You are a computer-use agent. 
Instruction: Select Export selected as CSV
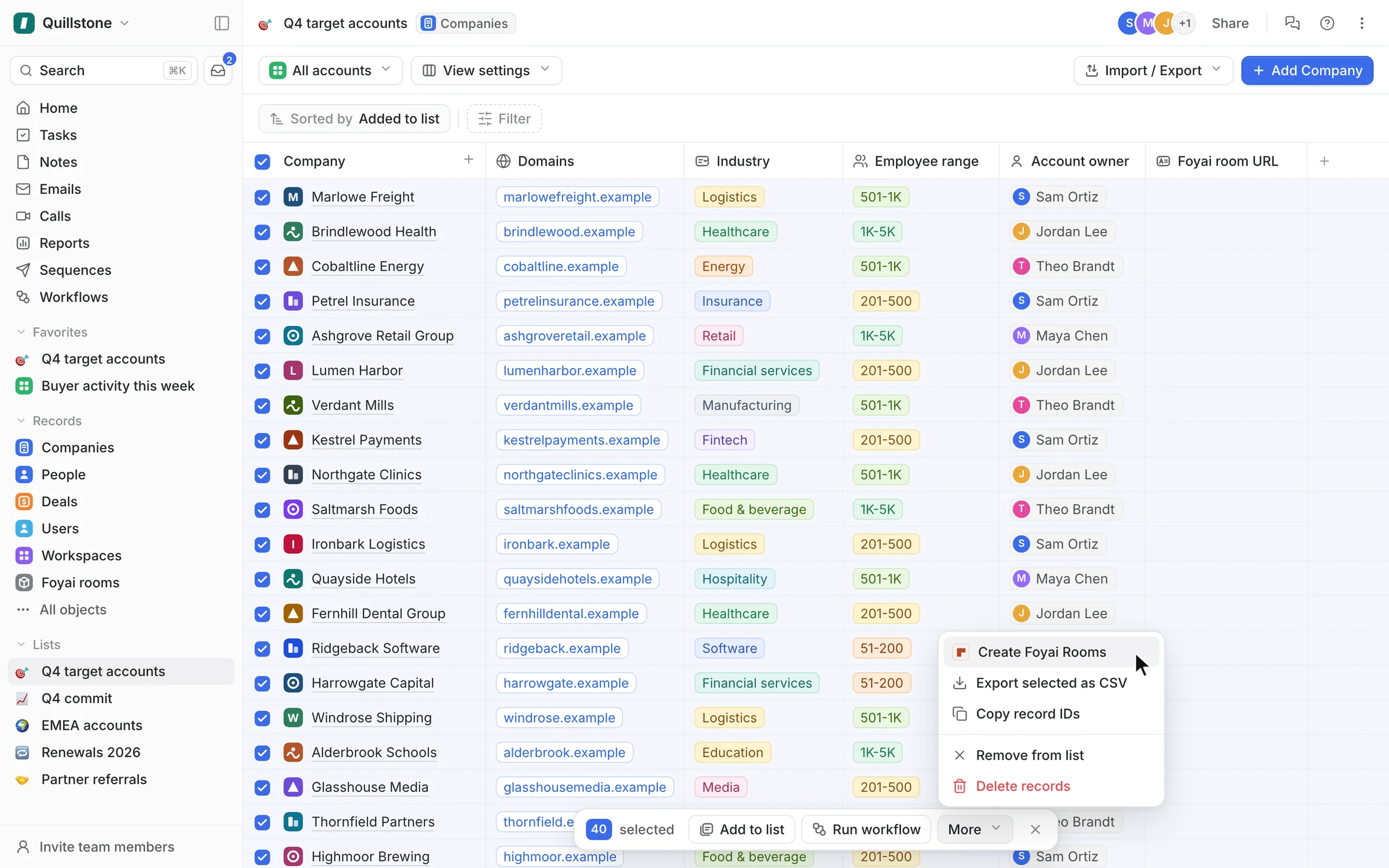[1051, 683]
